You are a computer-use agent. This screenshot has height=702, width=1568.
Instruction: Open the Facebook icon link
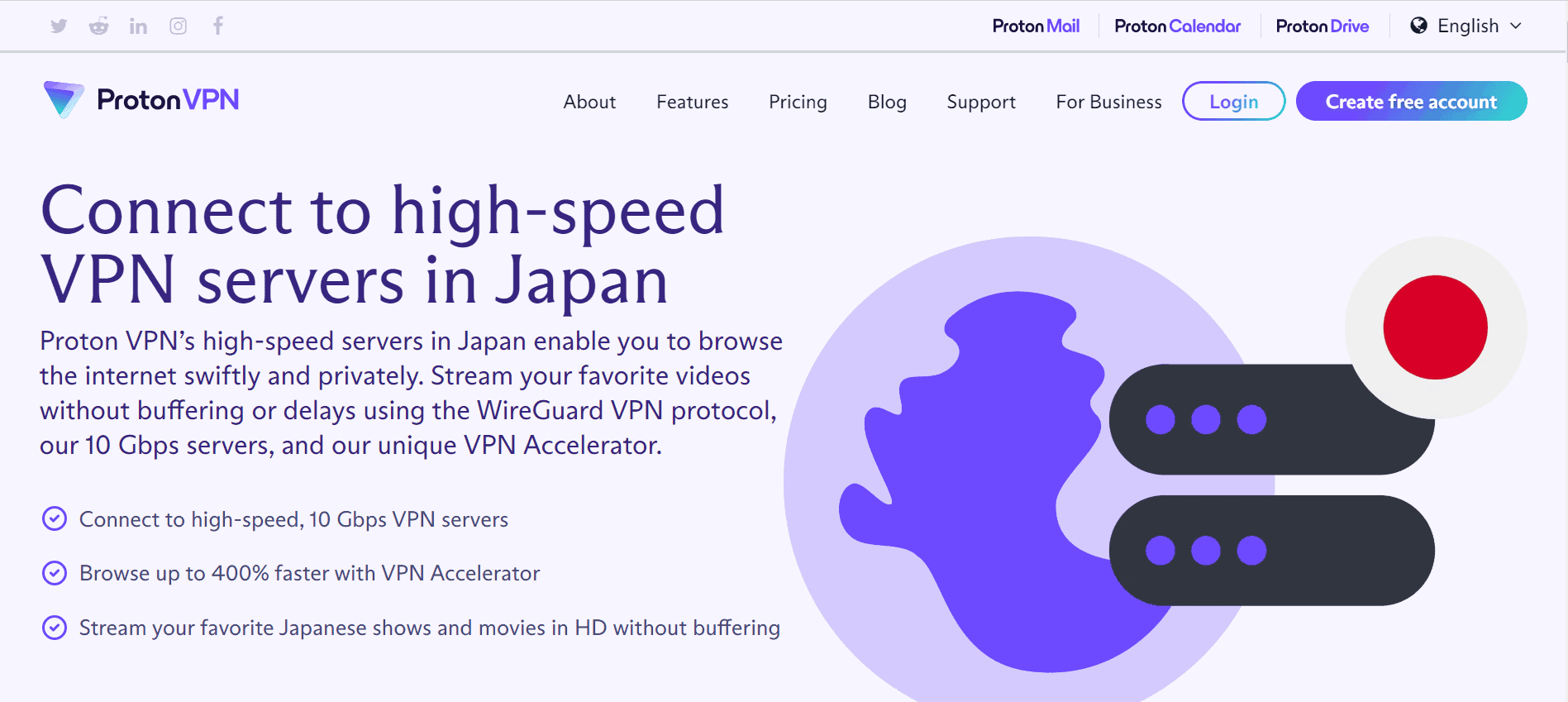point(218,26)
